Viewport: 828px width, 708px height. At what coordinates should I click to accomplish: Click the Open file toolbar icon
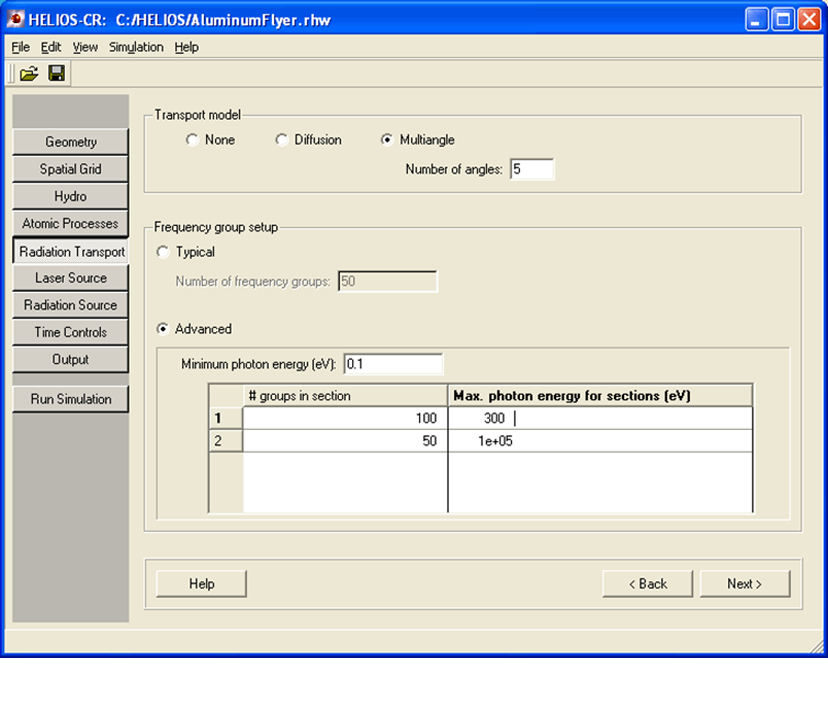coord(29,73)
